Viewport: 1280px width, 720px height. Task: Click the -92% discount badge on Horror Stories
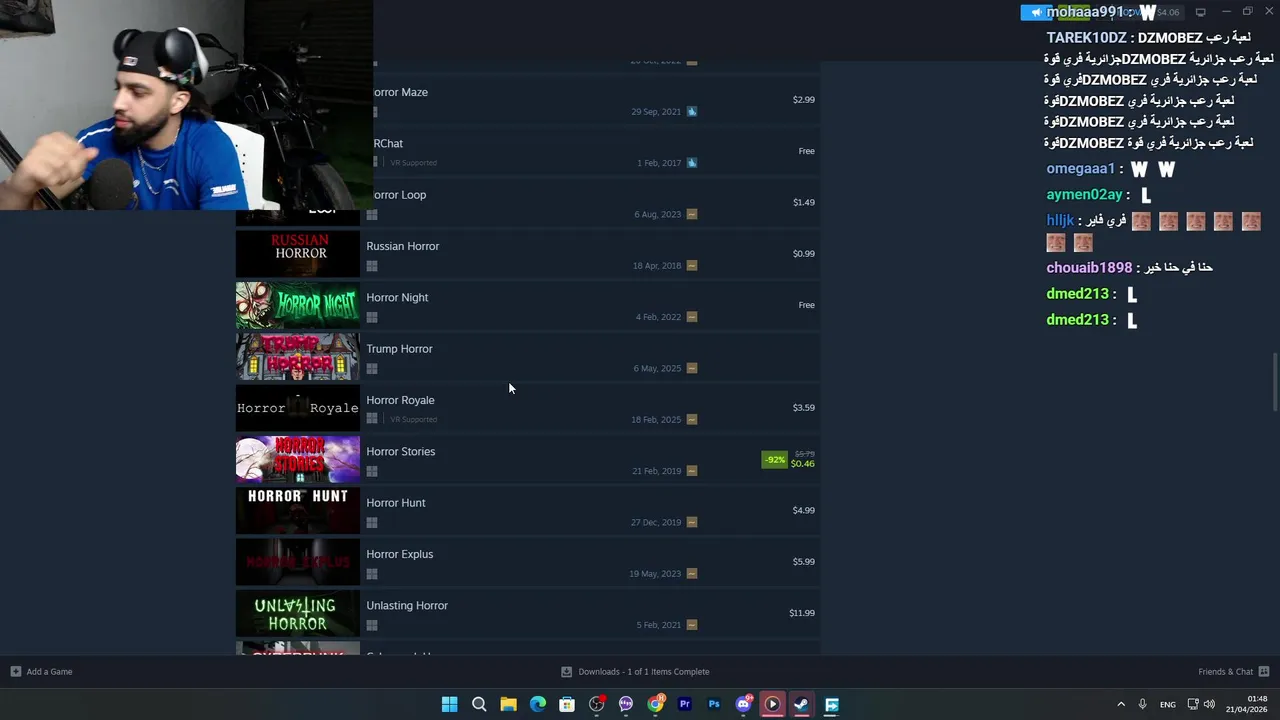click(x=775, y=460)
